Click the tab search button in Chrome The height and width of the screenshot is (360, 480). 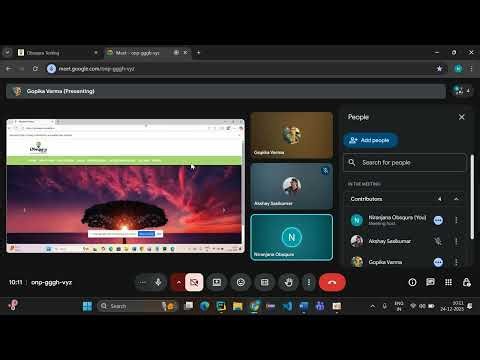(7, 52)
